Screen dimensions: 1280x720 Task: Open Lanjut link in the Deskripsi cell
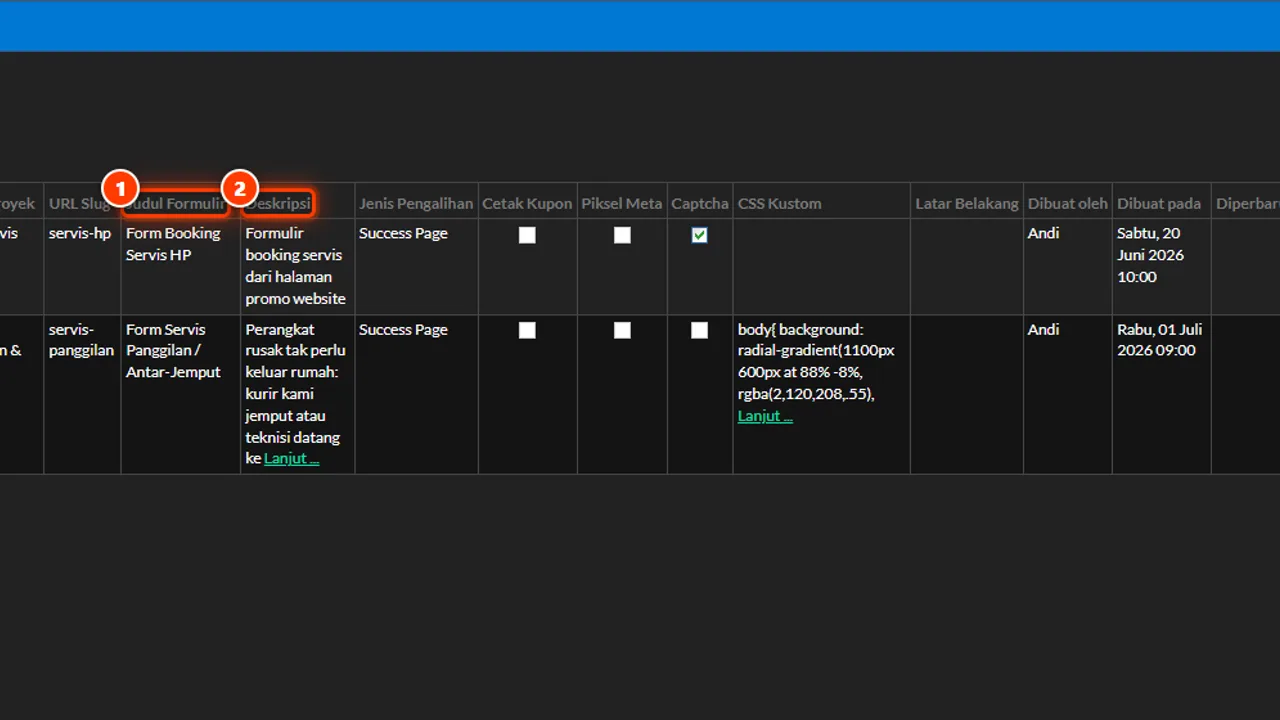click(291, 458)
